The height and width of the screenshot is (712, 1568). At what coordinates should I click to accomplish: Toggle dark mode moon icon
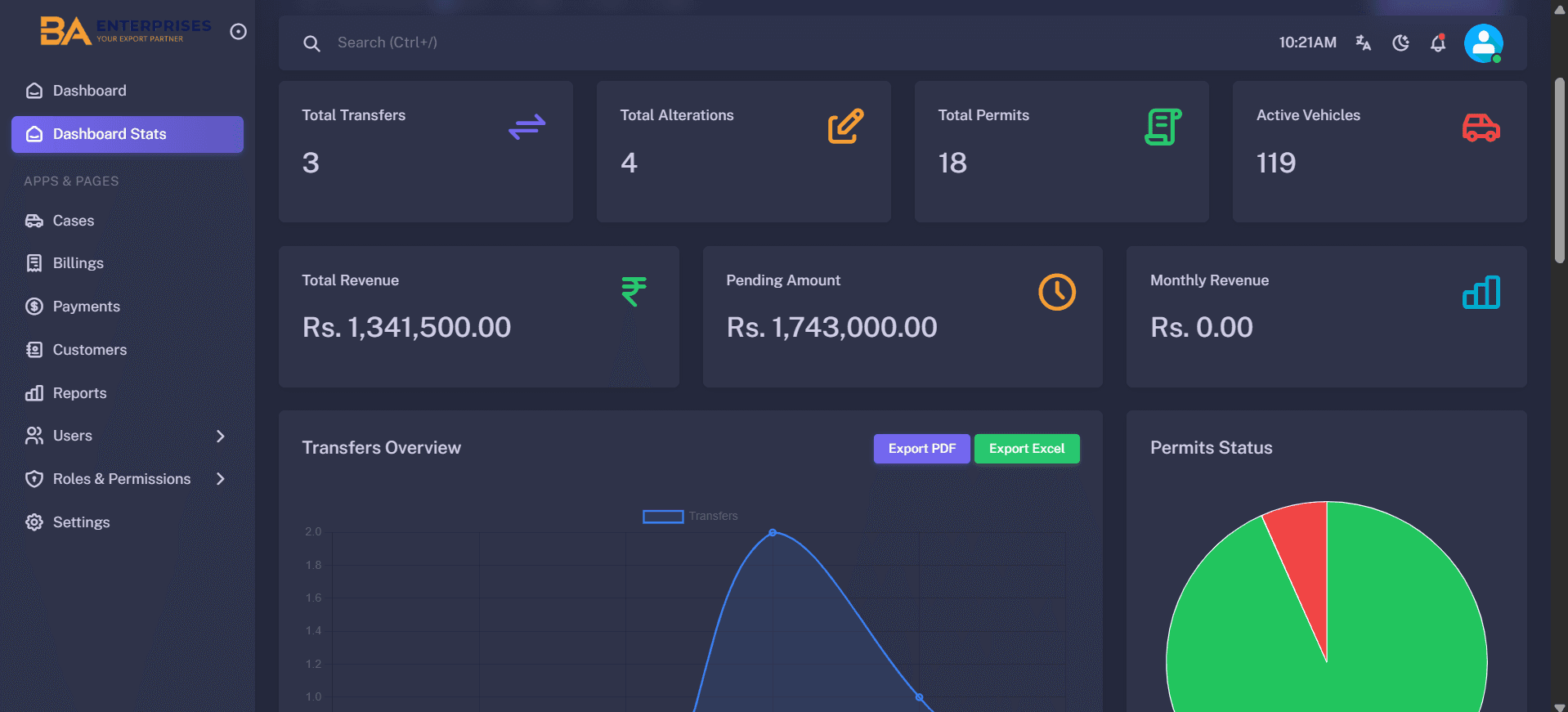[x=1400, y=43]
